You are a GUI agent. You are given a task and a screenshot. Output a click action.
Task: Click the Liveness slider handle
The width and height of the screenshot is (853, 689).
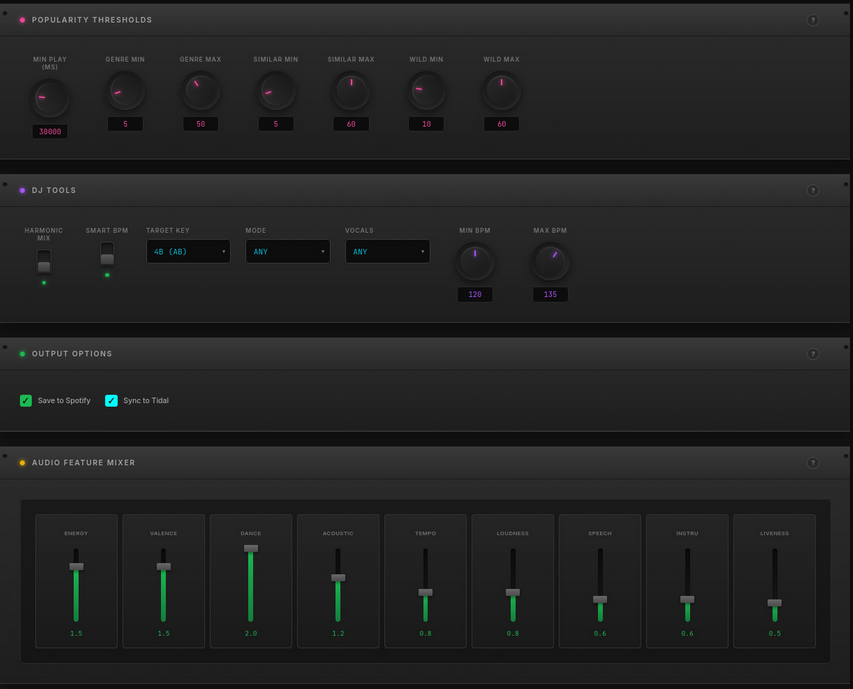[x=774, y=603]
